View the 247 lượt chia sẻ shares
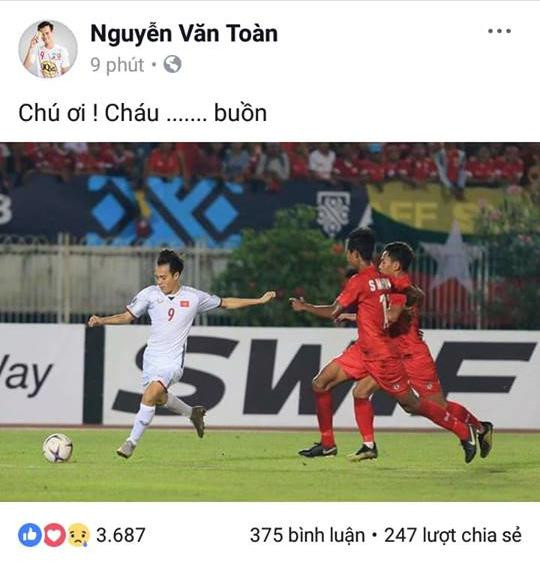Image resolution: width=540 pixels, height=562 pixels. click(453, 535)
